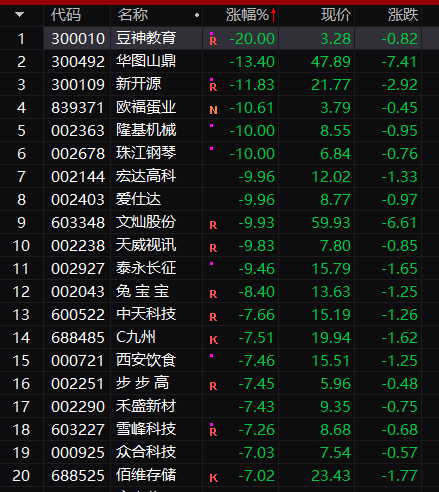Select row 8 爱仕达
The height and width of the screenshot is (492, 439).
[219, 200]
